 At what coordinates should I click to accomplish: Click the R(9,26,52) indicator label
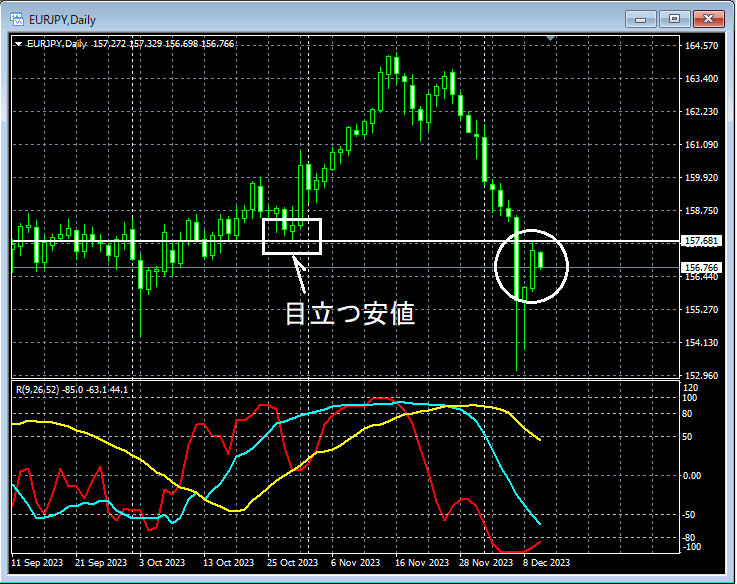click(38, 389)
